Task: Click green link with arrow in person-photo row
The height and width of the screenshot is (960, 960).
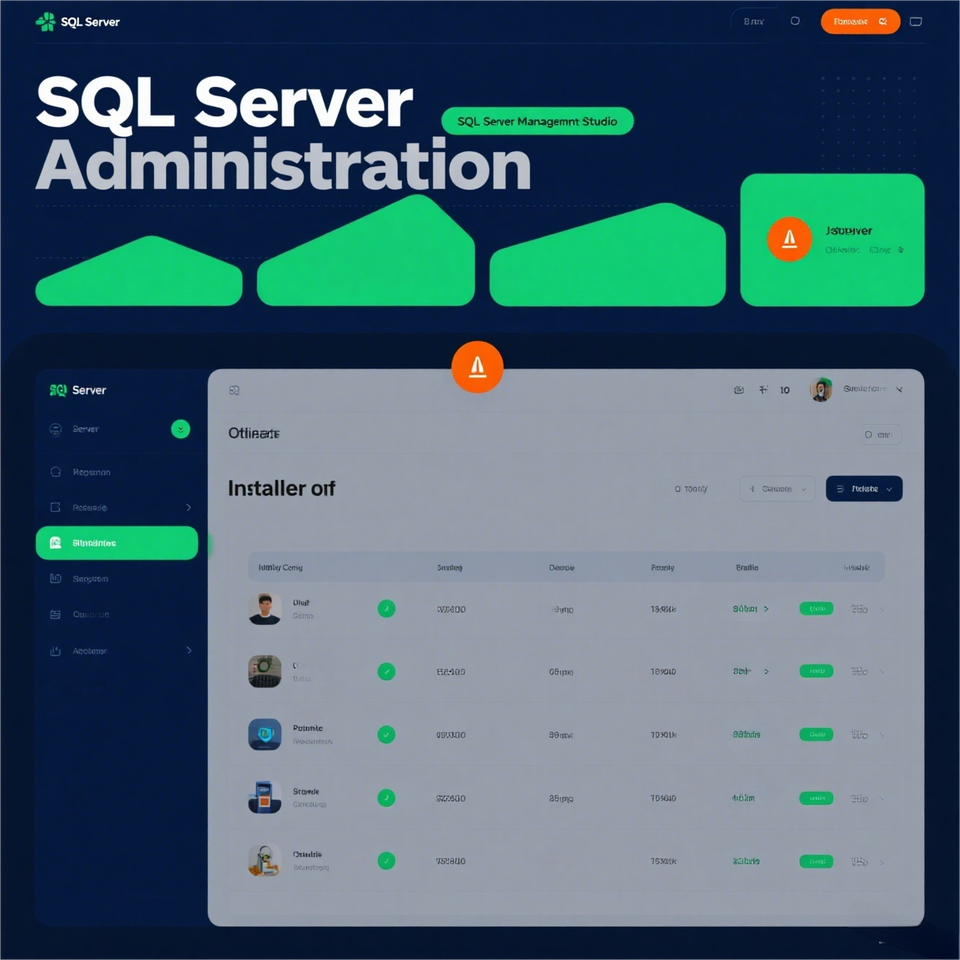Action: 751,609
